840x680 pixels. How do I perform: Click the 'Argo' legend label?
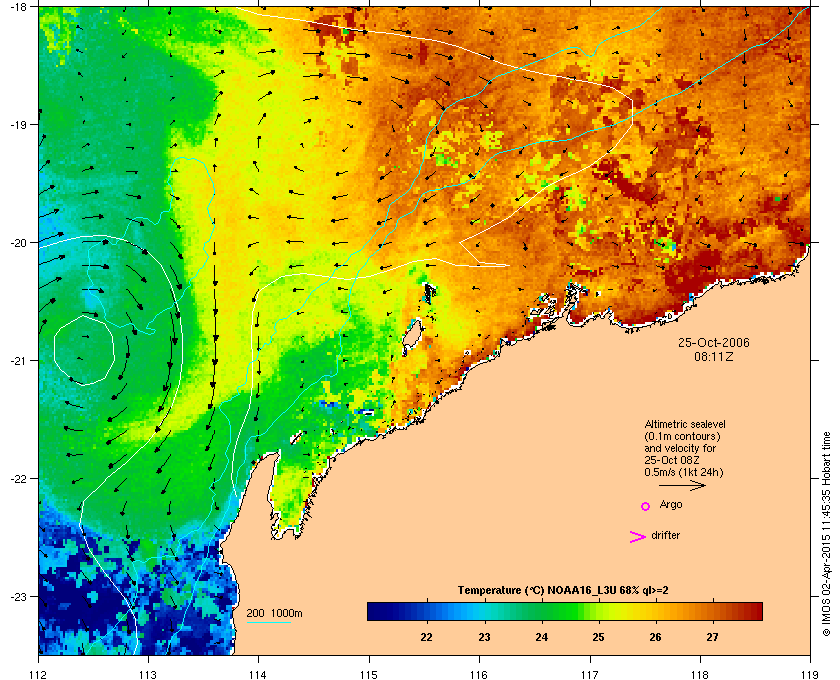point(671,505)
